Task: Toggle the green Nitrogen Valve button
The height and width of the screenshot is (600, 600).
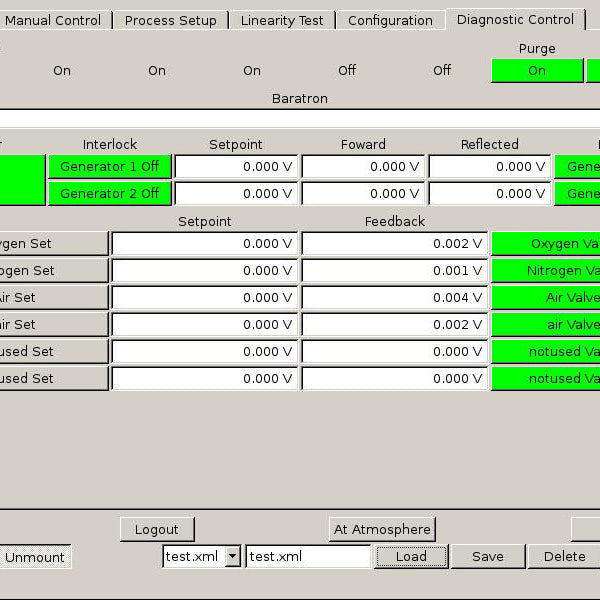Action: pos(546,270)
